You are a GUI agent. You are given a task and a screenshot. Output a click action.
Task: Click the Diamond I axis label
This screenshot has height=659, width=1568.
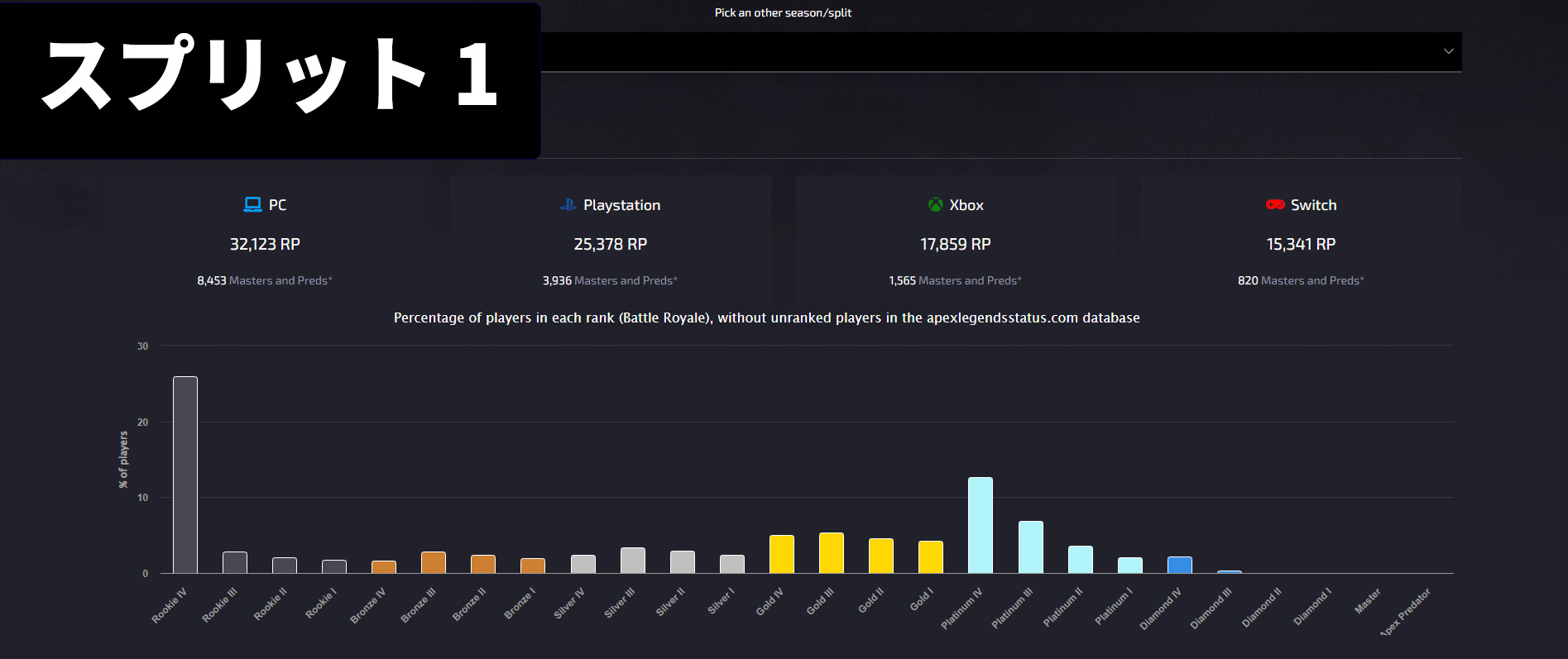(1312, 607)
